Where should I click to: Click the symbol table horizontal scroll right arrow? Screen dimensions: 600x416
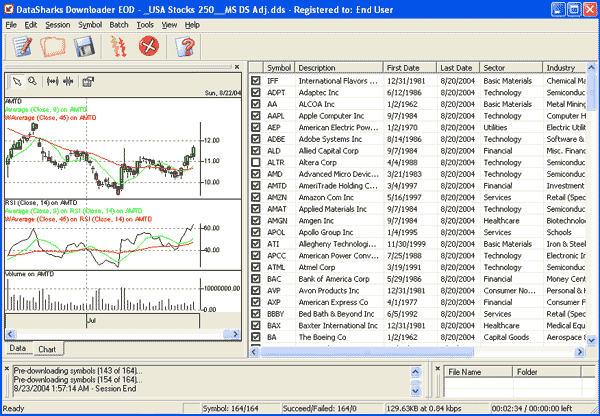coord(580,352)
